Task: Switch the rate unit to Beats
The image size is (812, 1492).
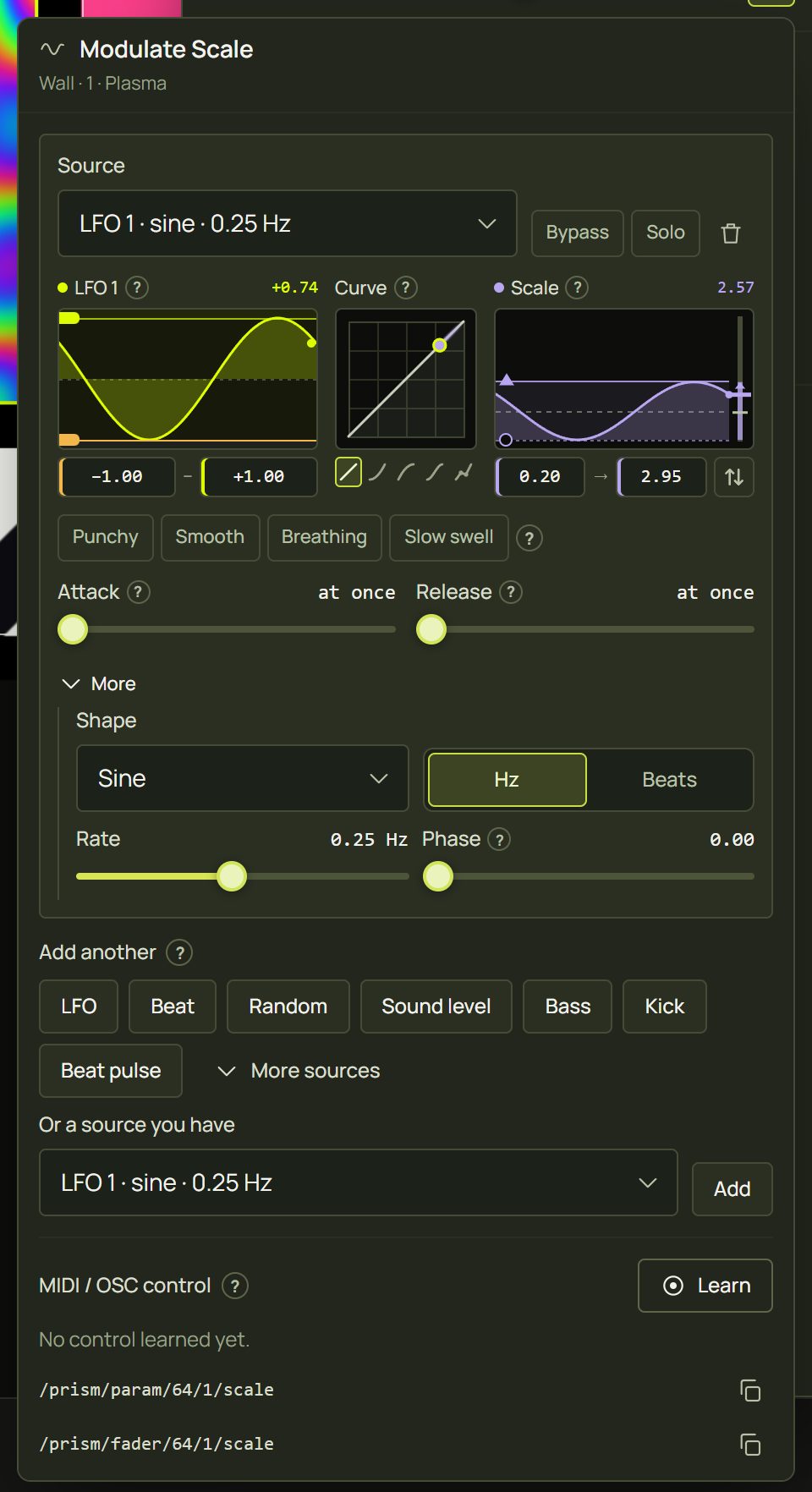Action: pos(669,780)
